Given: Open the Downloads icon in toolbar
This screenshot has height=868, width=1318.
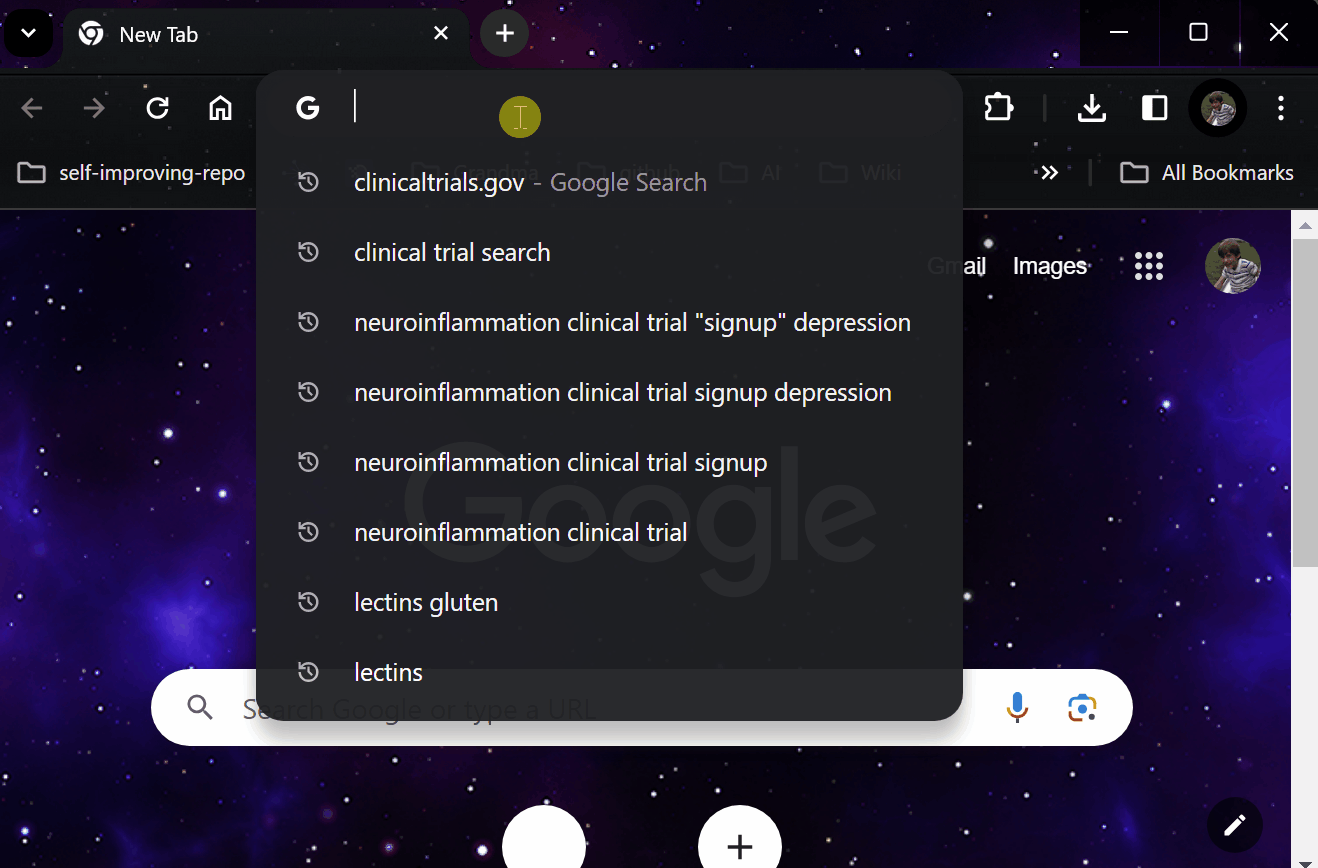Looking at the screenshot, I should click(x=1092, y=108).
